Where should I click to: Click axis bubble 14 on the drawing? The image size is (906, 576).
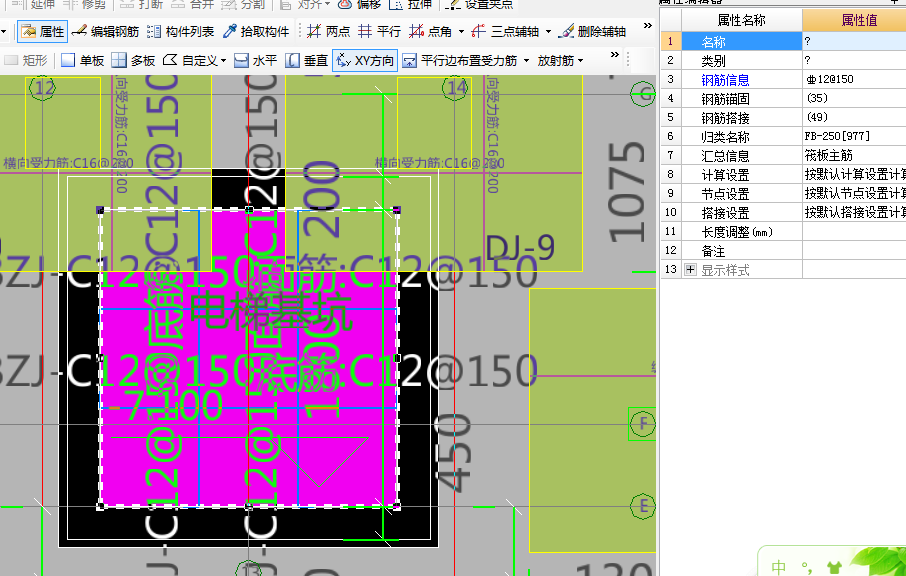click(456, 88)
